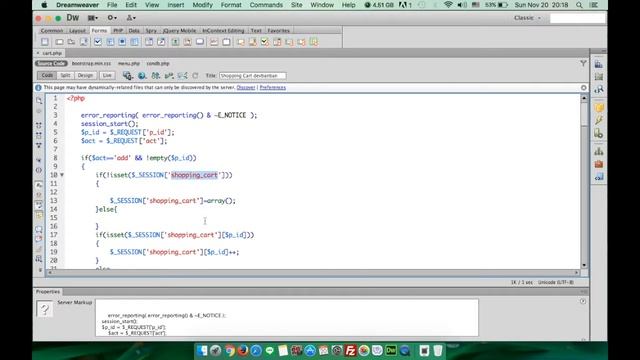Toggle Live view on
640x360 pixels.
(x=107, y=76)
